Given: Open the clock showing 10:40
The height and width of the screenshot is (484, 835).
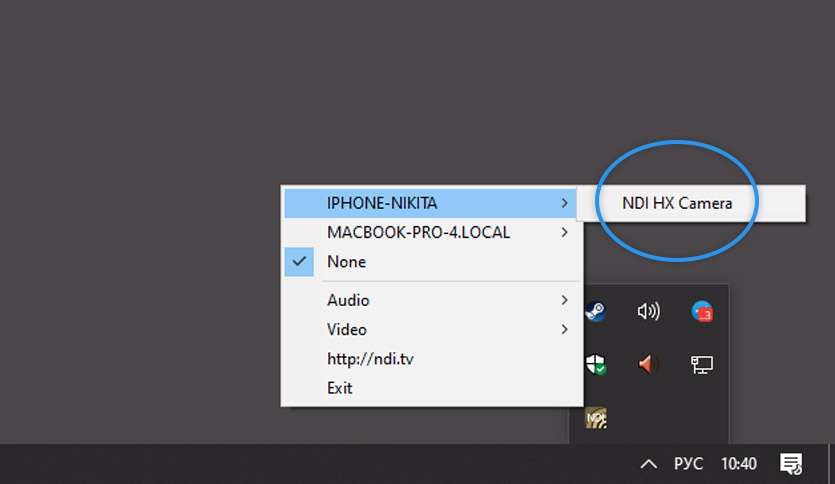Looking at the screenshot, I should (x=739, y=464).
